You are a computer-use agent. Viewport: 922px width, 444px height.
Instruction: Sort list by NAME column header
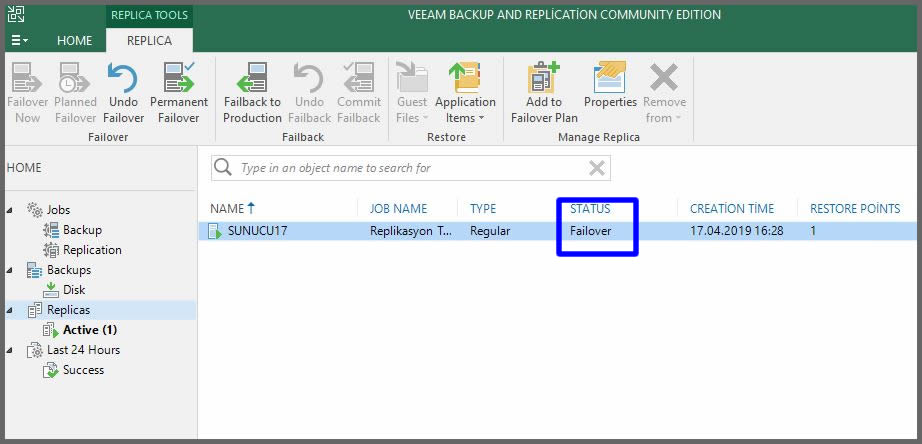(228, 209)
